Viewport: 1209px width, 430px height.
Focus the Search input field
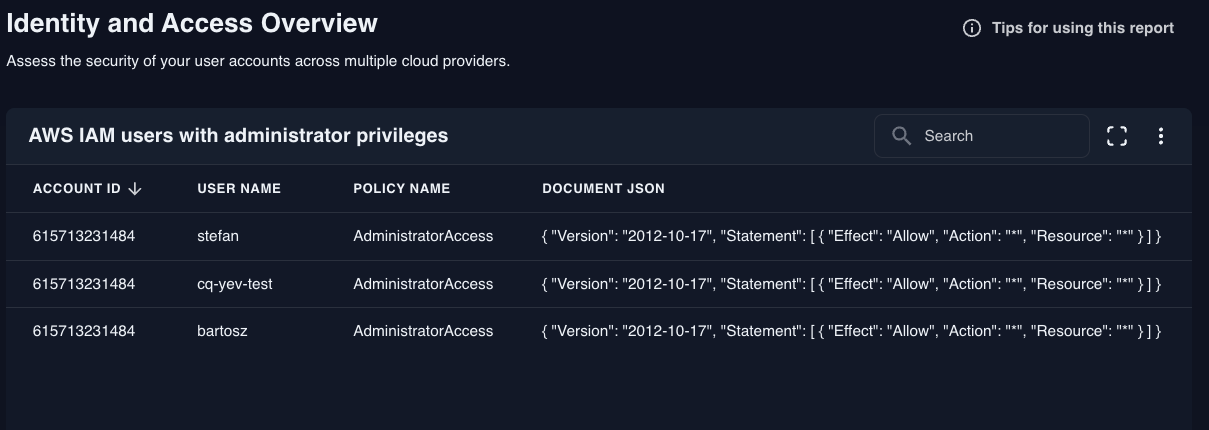pyautogui.click(x=981, y=136)
